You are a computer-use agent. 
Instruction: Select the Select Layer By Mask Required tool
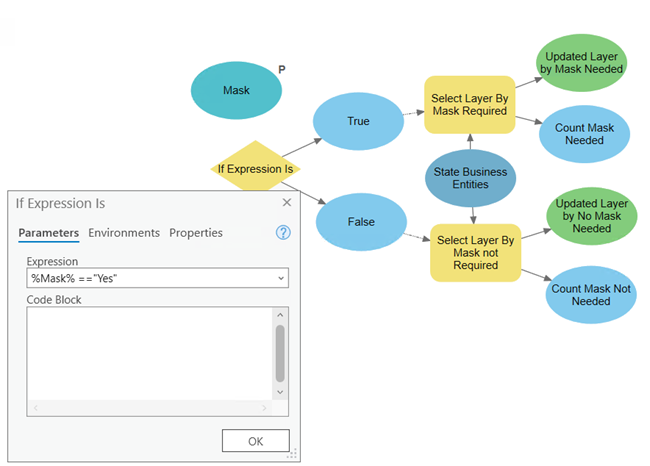point(470,104)
